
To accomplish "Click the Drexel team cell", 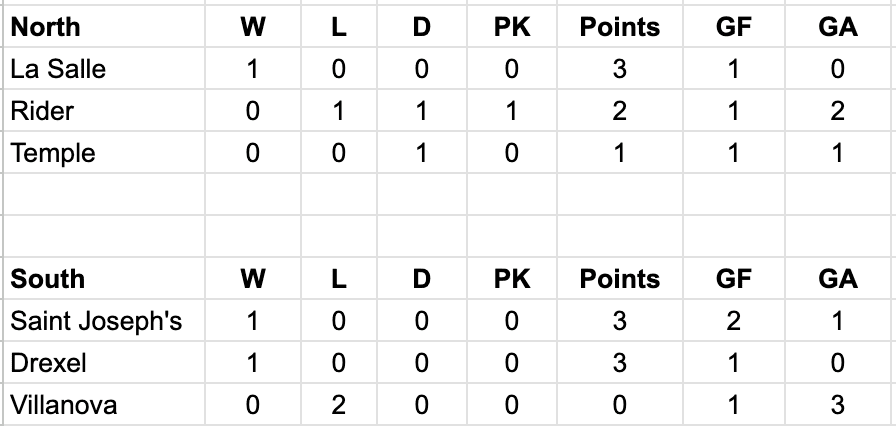I will tap(103, 363).
